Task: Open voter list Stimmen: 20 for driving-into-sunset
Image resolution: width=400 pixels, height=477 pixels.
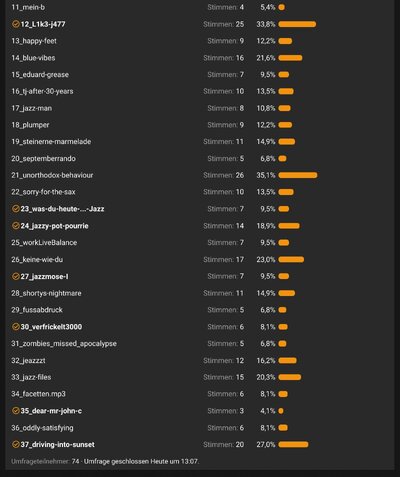Action: pyautogui.click(x=224, y=444)
